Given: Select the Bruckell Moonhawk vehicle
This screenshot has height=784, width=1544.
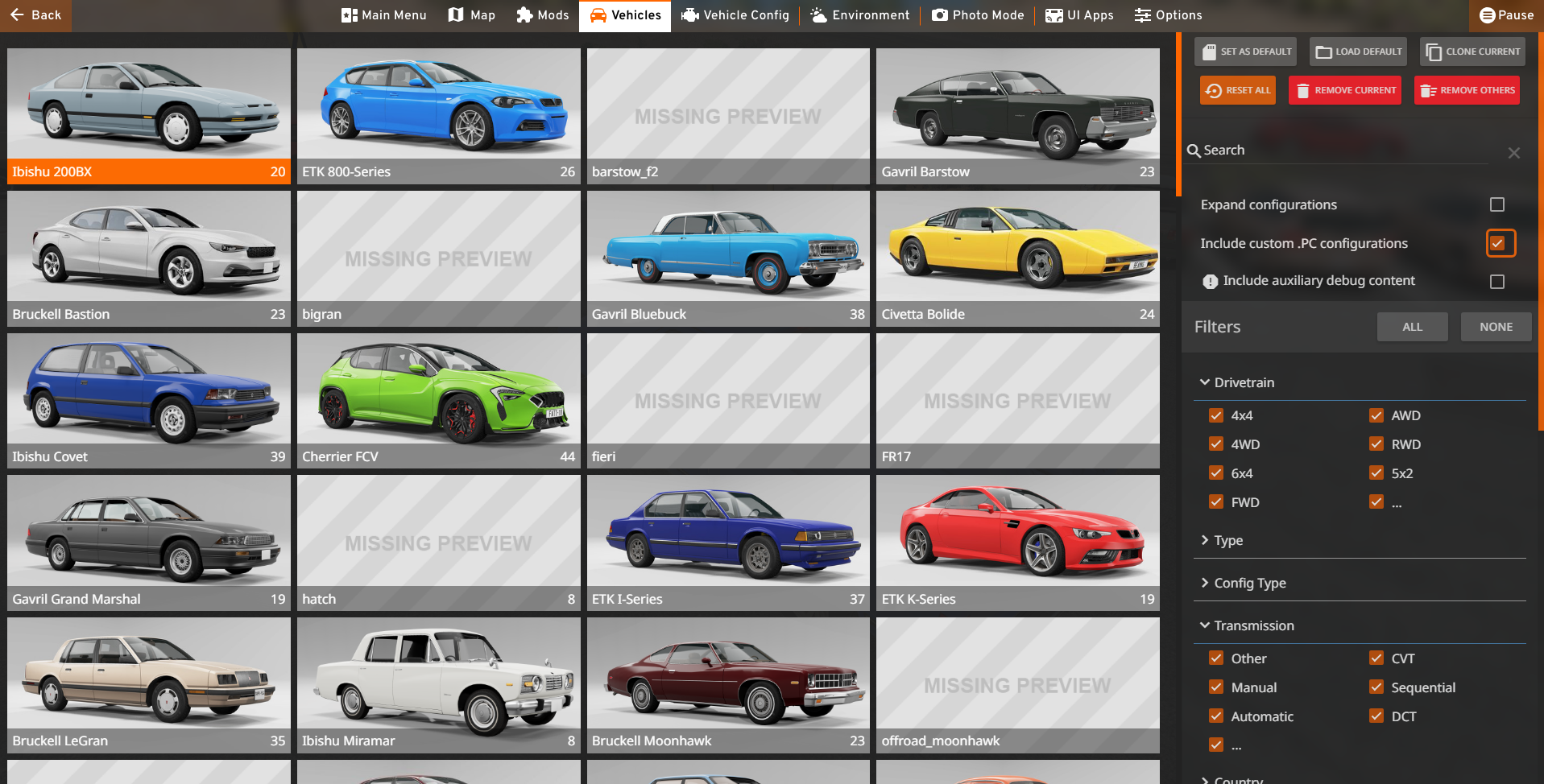Looking at the screenshot, I should pyautogui.click(x=728, y=685).
